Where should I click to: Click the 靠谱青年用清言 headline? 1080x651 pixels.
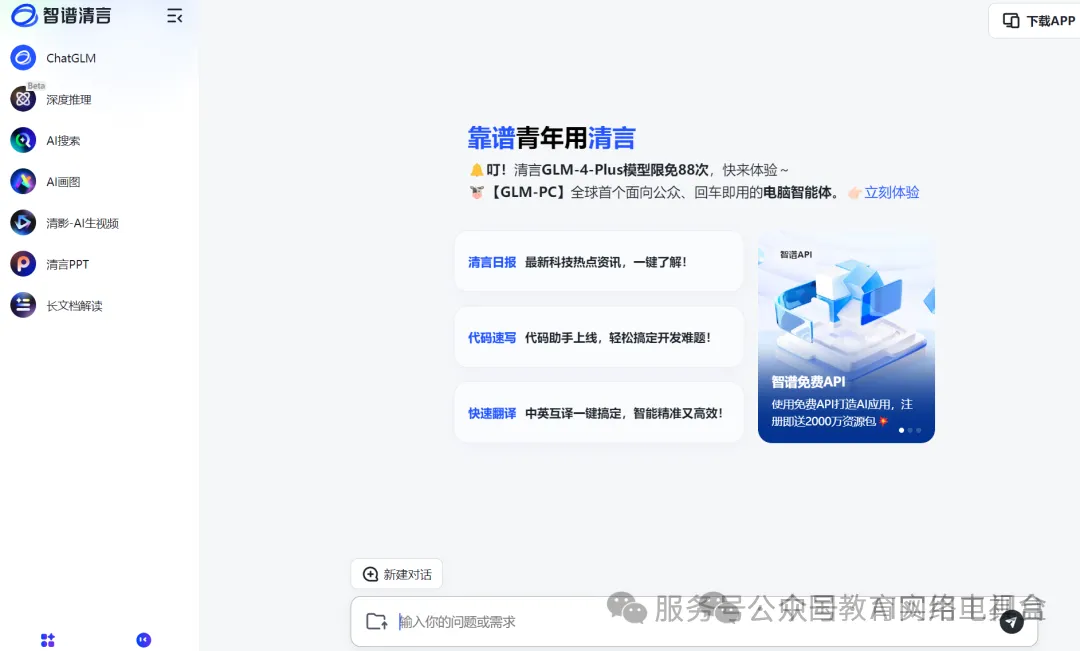(551, 138)
